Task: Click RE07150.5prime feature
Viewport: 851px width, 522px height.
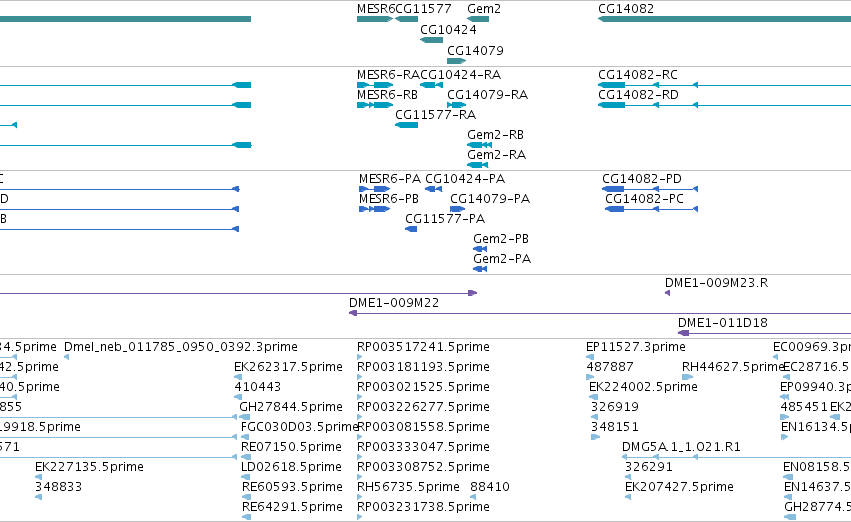Action: coord(291,447)
